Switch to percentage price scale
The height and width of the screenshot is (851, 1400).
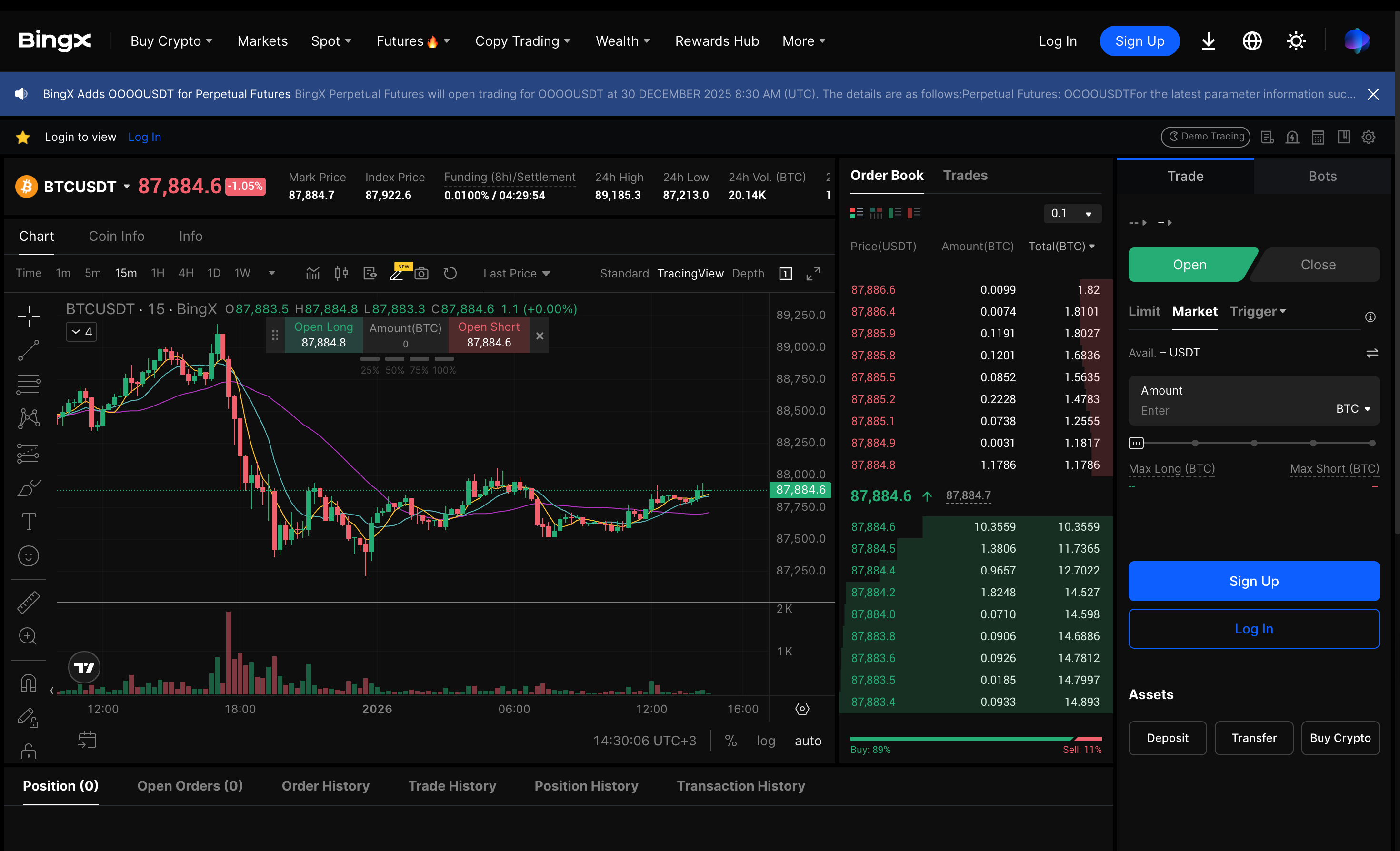pos(730,740)
